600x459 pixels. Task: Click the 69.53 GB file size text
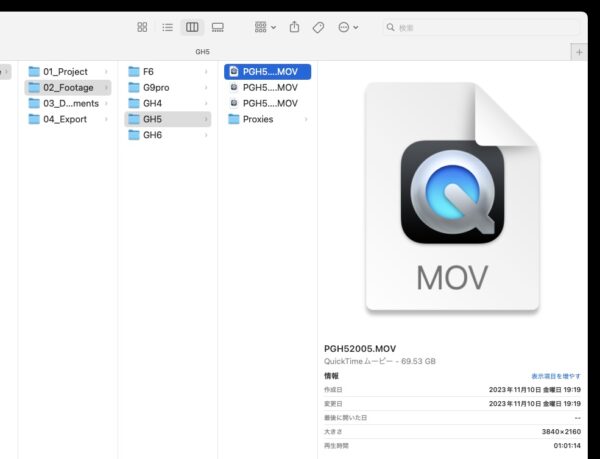[x=418, y=361]
